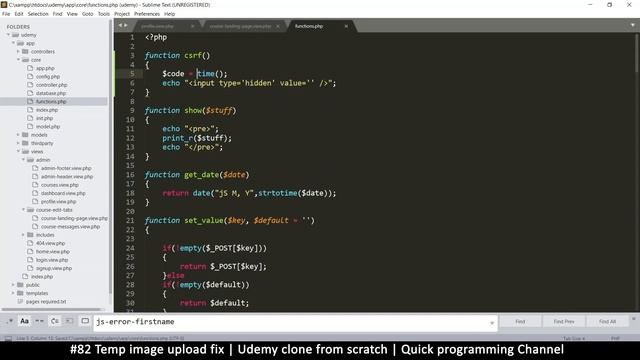Go to previous tab with left arrow
640x360 pixels.
pos(120,25)
